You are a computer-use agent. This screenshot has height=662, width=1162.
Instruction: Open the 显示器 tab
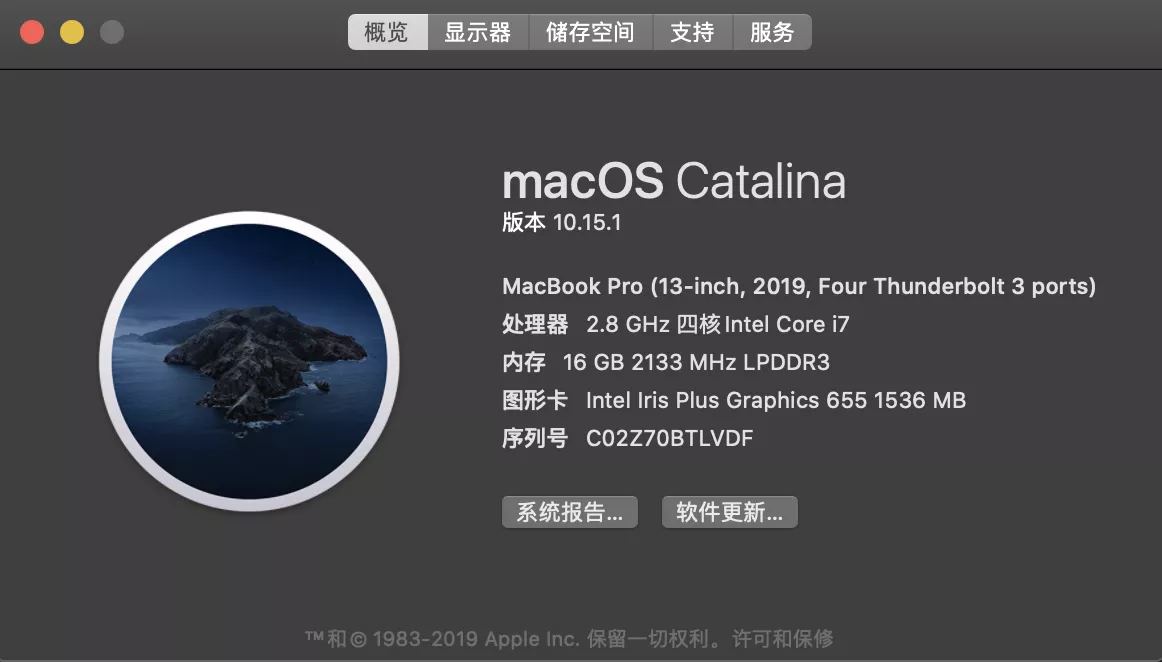click(478, 32)
